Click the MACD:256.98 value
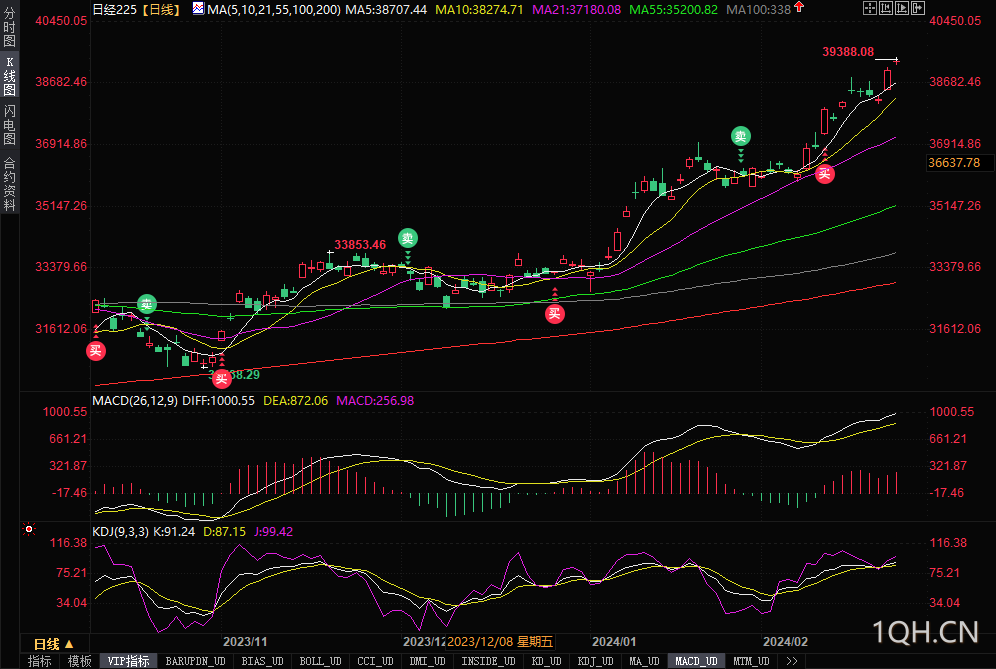The width and height of the screenshot is (996, 669). (x=375, y=401)
